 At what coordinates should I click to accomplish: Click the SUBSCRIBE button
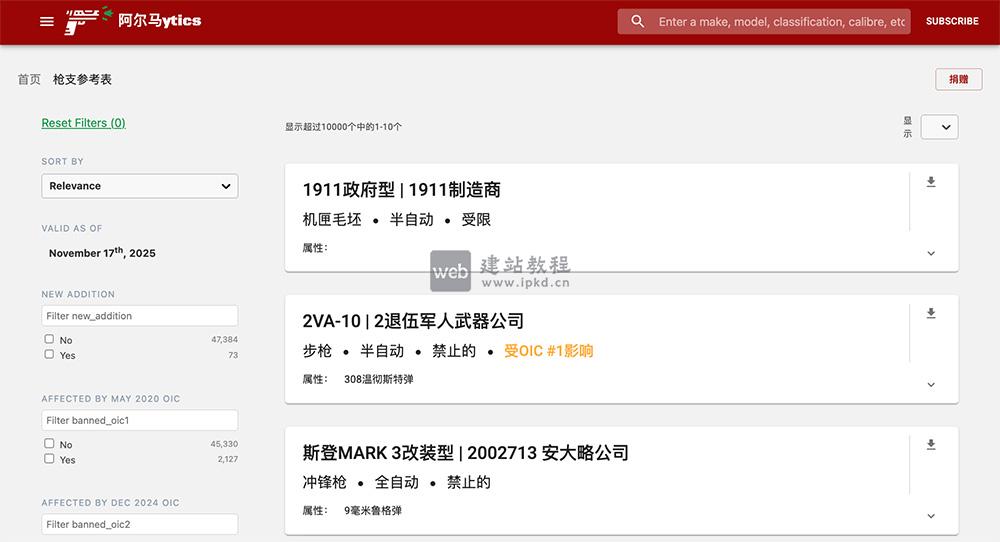point(952,21)
